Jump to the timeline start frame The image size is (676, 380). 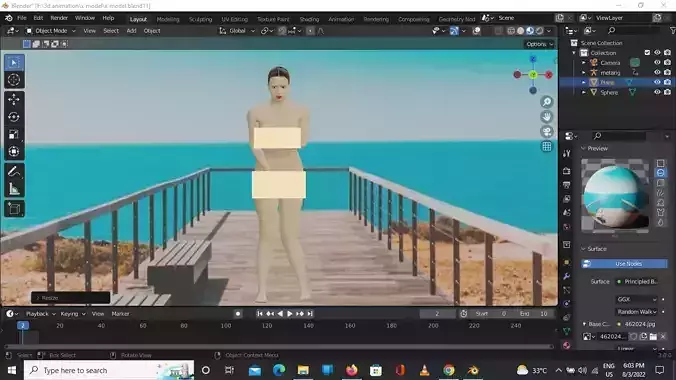(260, 314)
